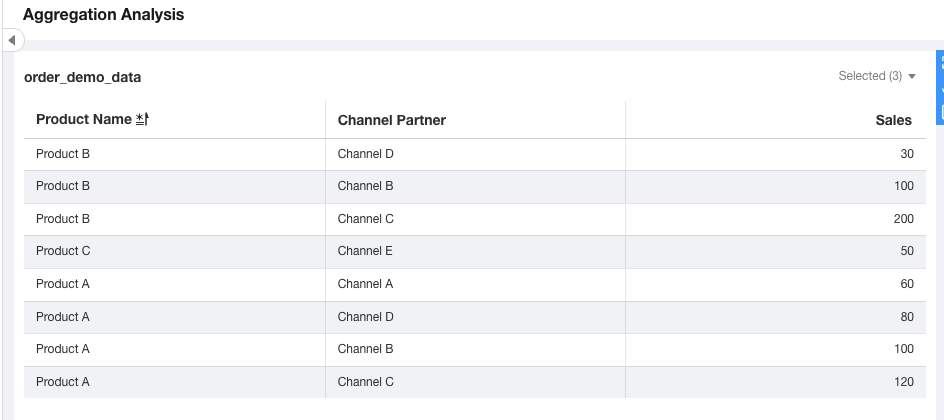Click the Sales value 50 cell
Screen dimensions: 944x420
coord(906,251)
